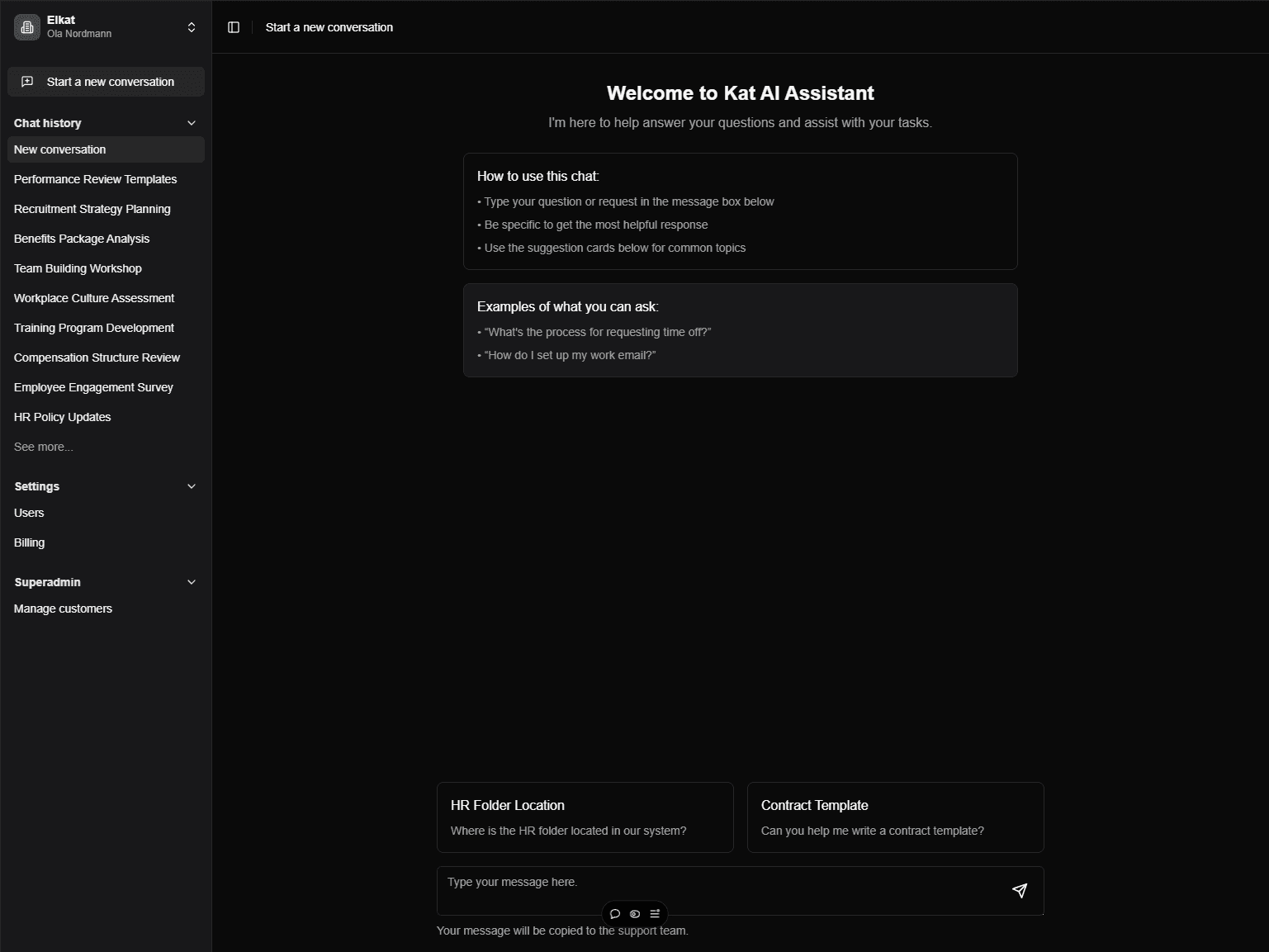
Task: Click the new chat icon in sidebar button
Action: (27, 82)
